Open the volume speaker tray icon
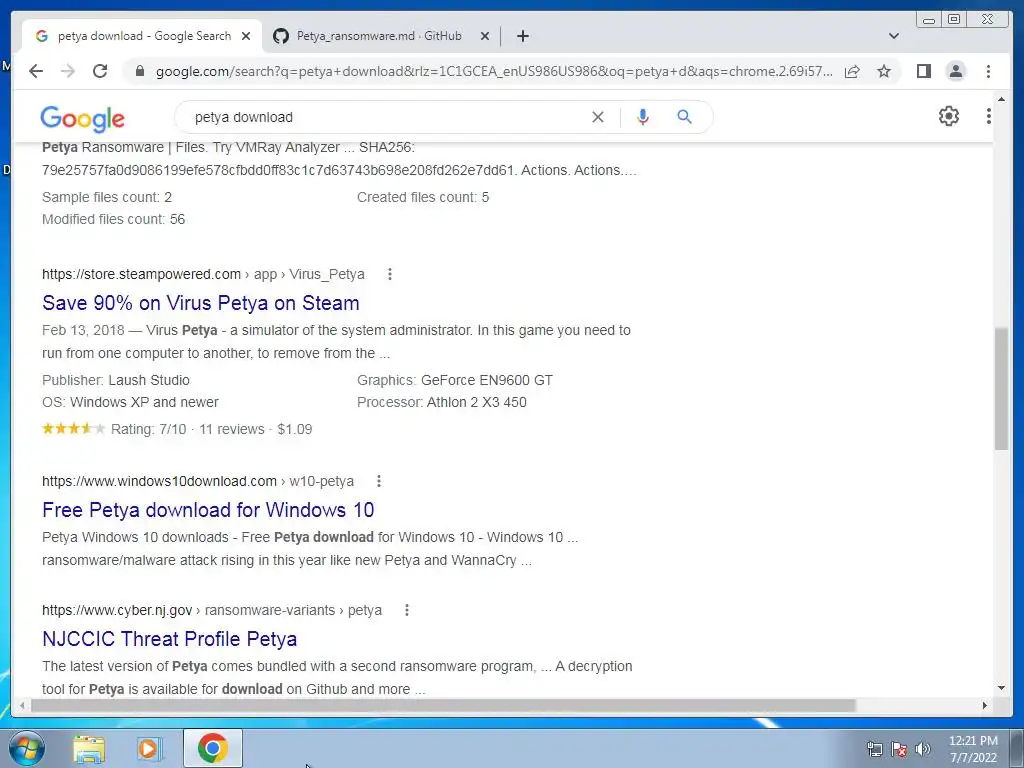The image size is (1024, 768). pyautogui.click(x=923, y=749)
